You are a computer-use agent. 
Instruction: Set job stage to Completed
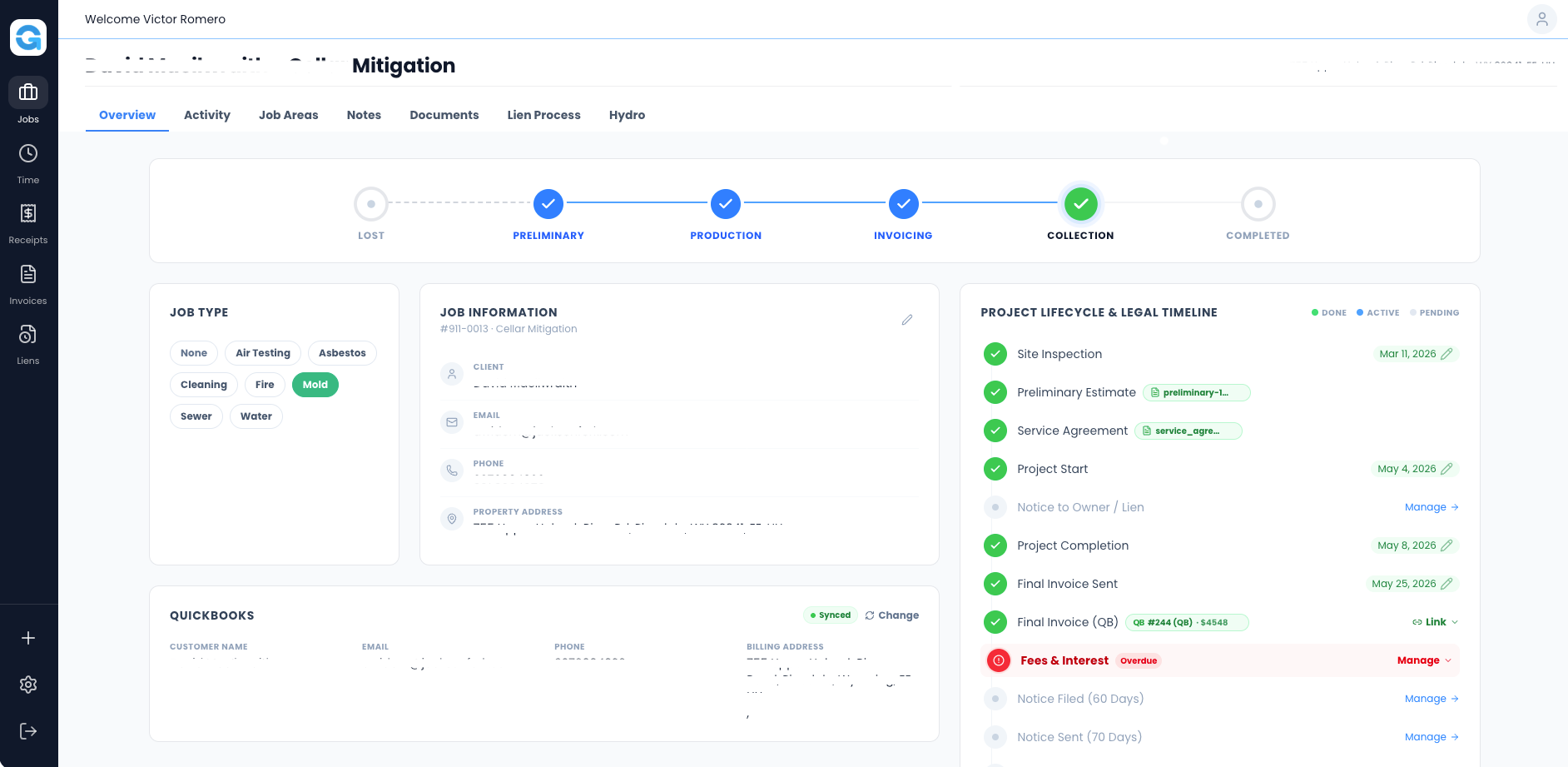click(1258, 204)
